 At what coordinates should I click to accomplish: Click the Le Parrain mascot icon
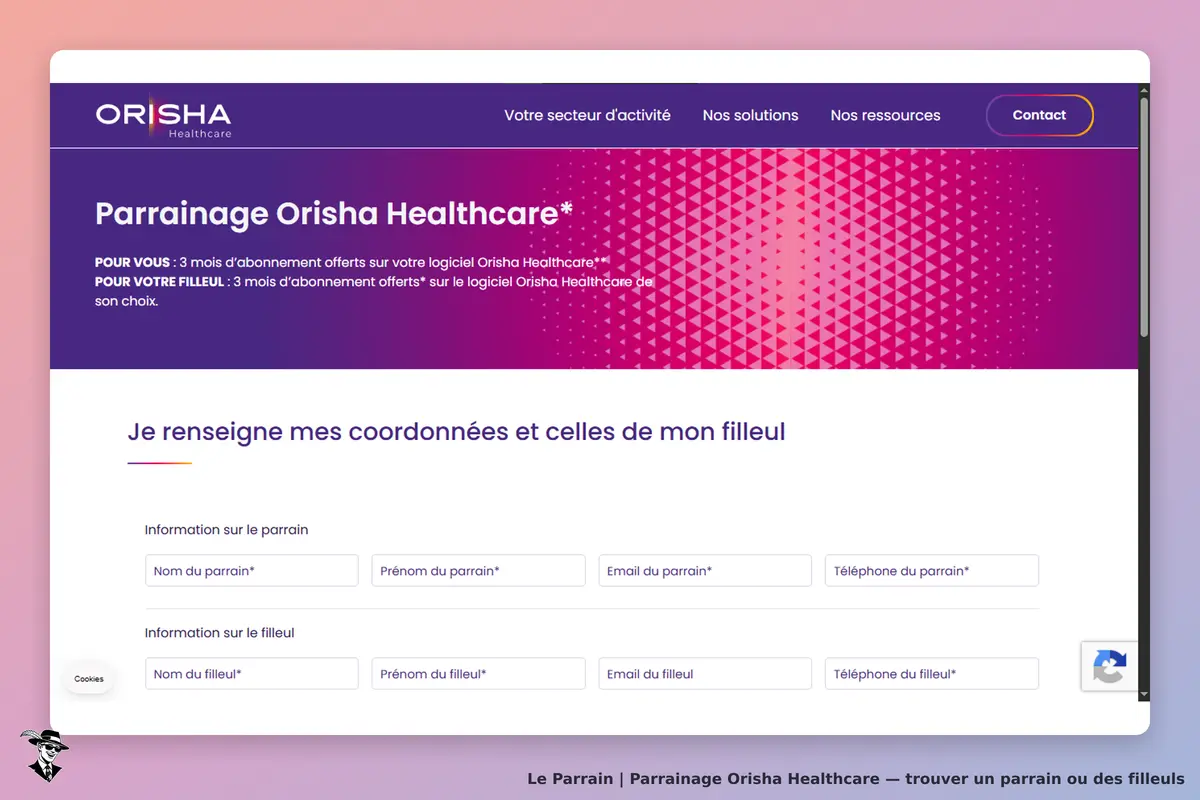[x=44, y=755]
